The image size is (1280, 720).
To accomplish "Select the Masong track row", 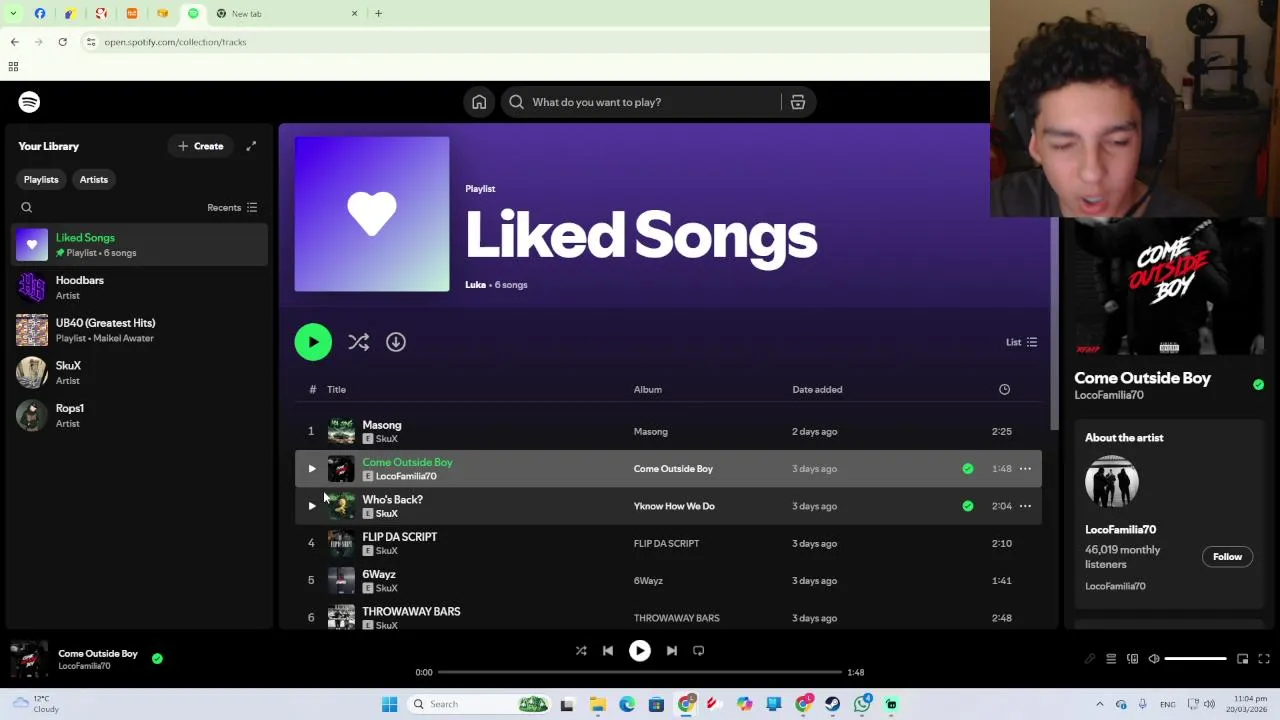I will click(x=668, y=431).
